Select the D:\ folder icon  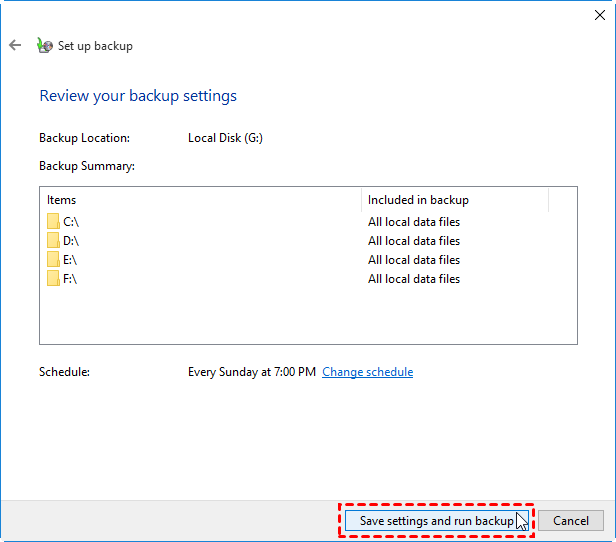coord(53,240)
